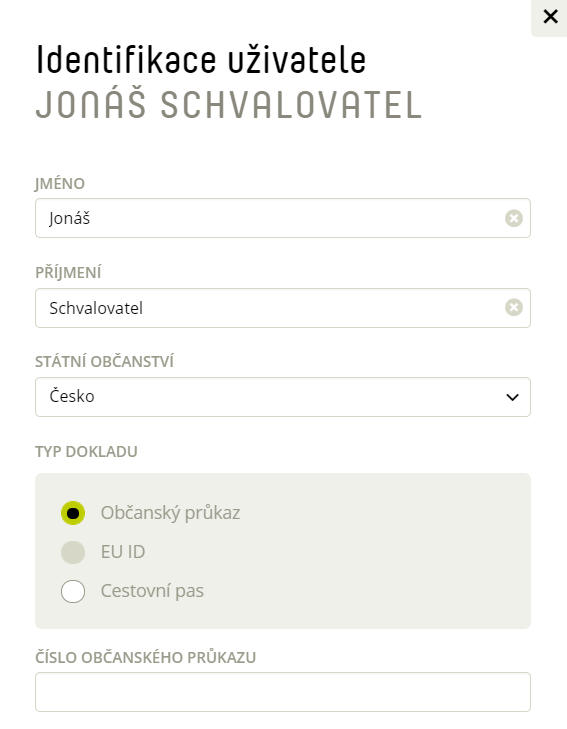Click the JMÉNO field label
This screenshot has width=567, height=729.
[60, 184]
